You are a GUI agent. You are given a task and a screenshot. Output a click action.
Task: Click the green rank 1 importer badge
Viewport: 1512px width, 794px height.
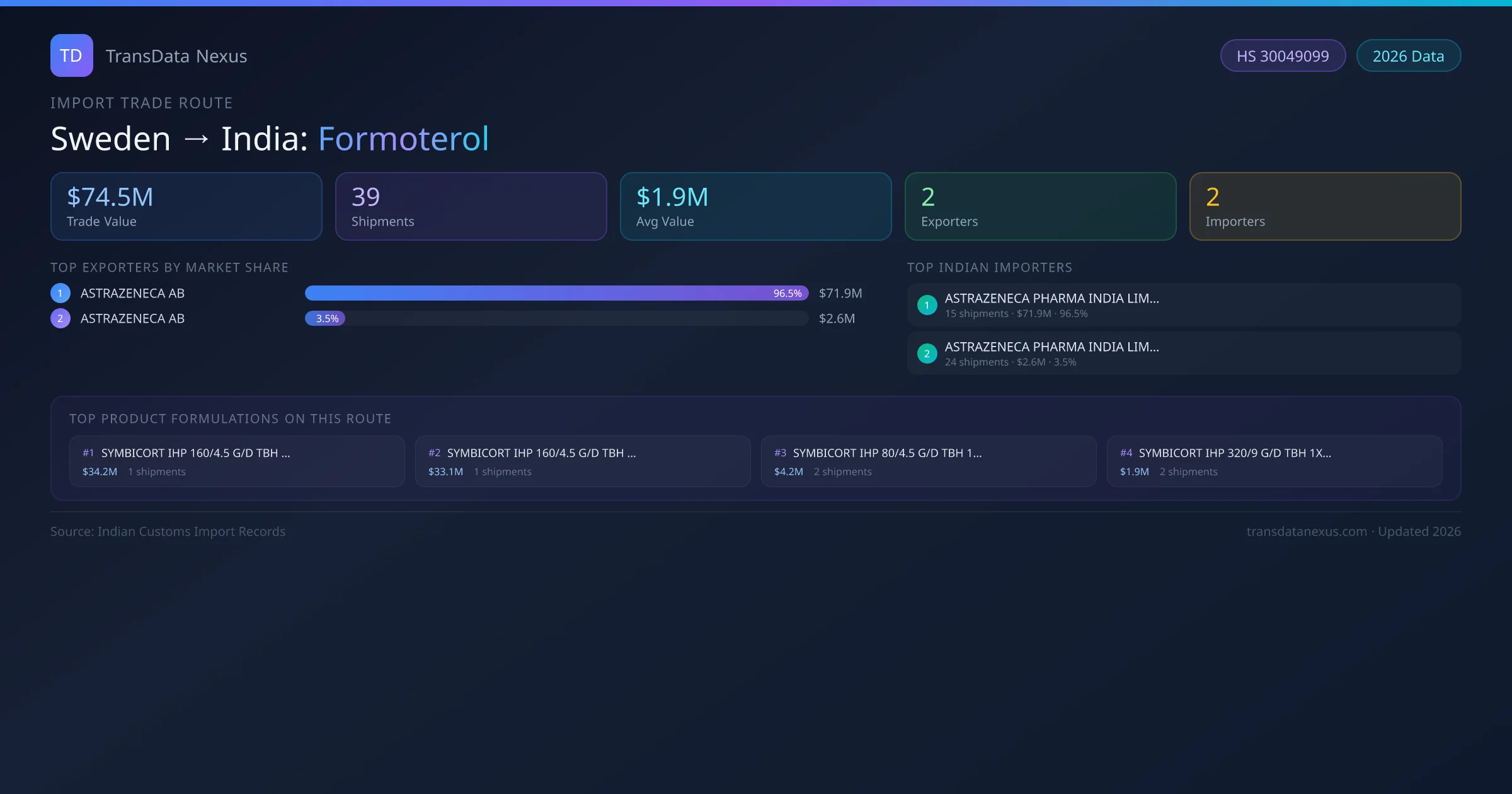pos(927,305)
